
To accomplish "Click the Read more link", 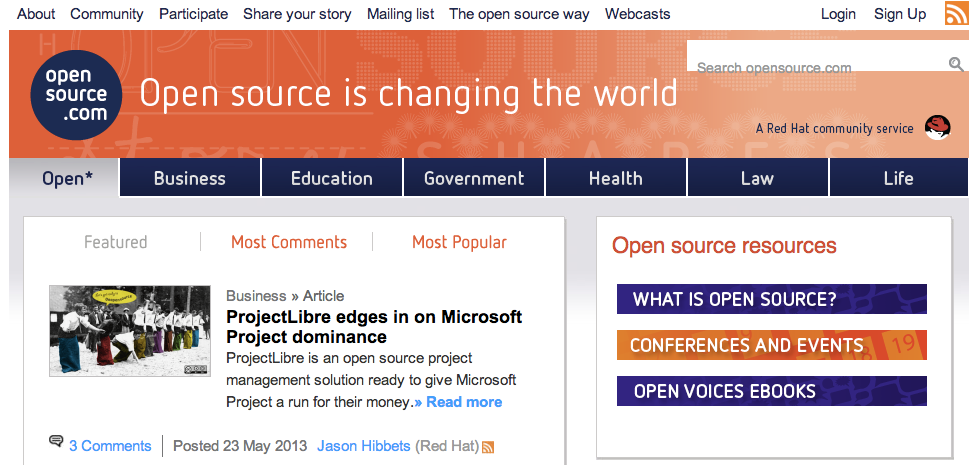I will (x=459, y=402).
